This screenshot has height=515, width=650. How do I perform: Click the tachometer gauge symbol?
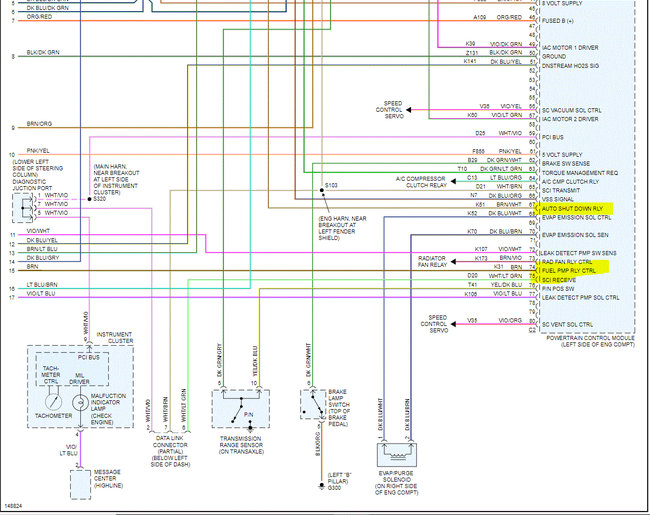[x=53, y=402]
